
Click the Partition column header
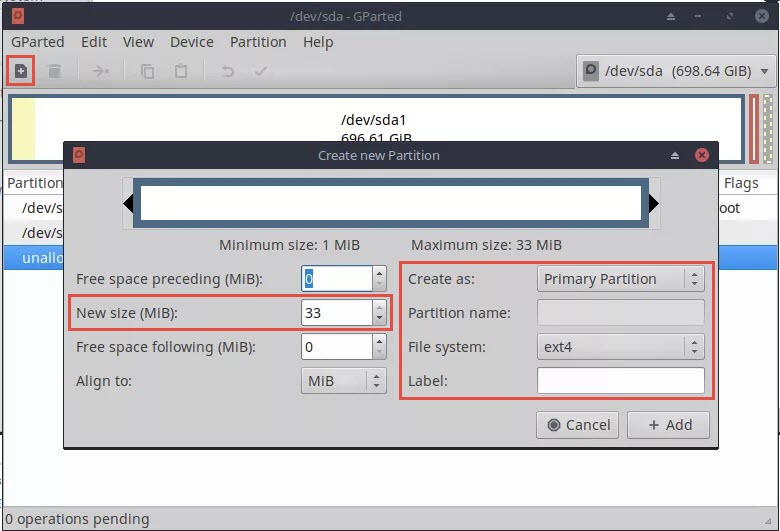click(34, 183)
